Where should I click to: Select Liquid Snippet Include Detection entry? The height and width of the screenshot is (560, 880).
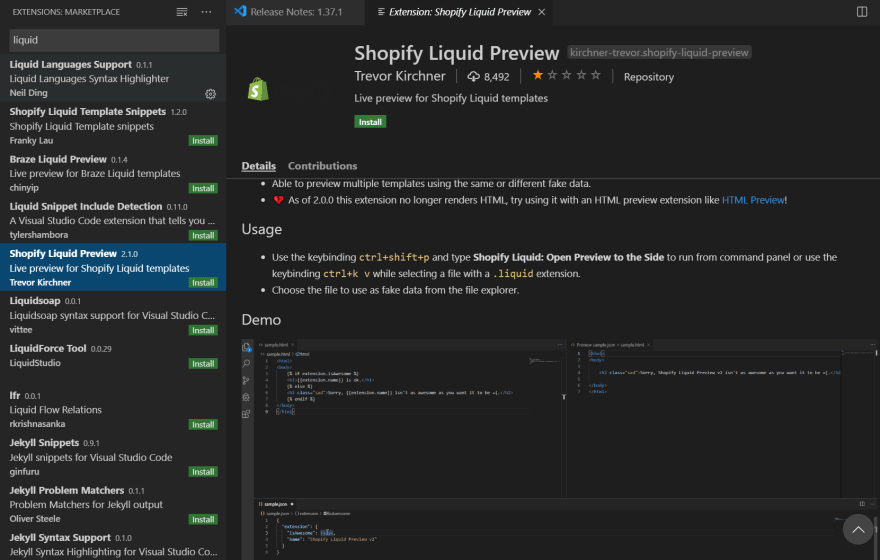(113, 220)
